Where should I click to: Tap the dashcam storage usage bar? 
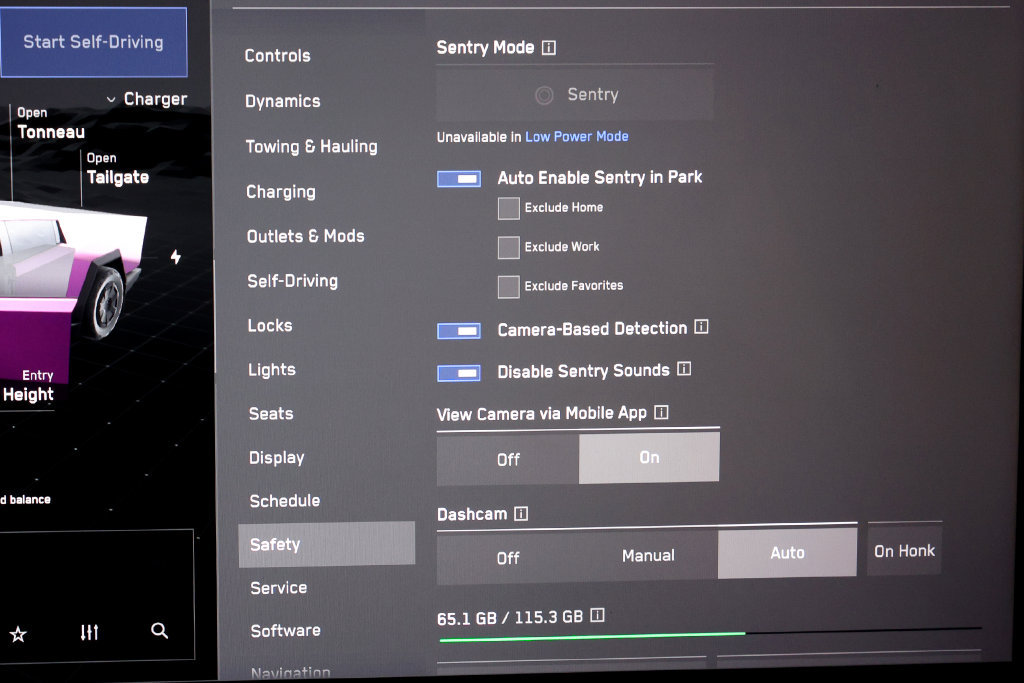[x=711, y=634]
